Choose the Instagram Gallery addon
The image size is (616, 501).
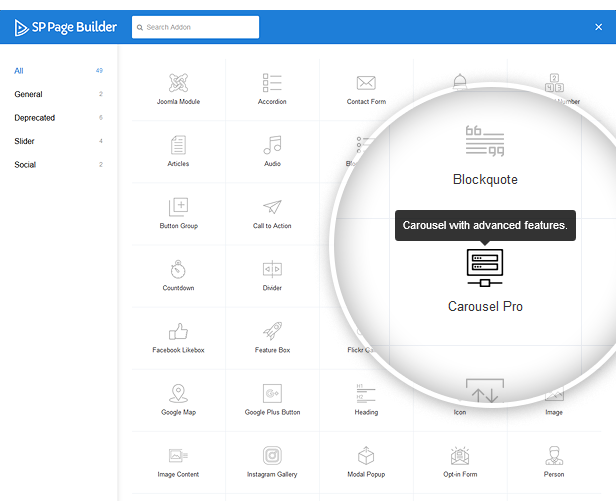pos(272,456)
